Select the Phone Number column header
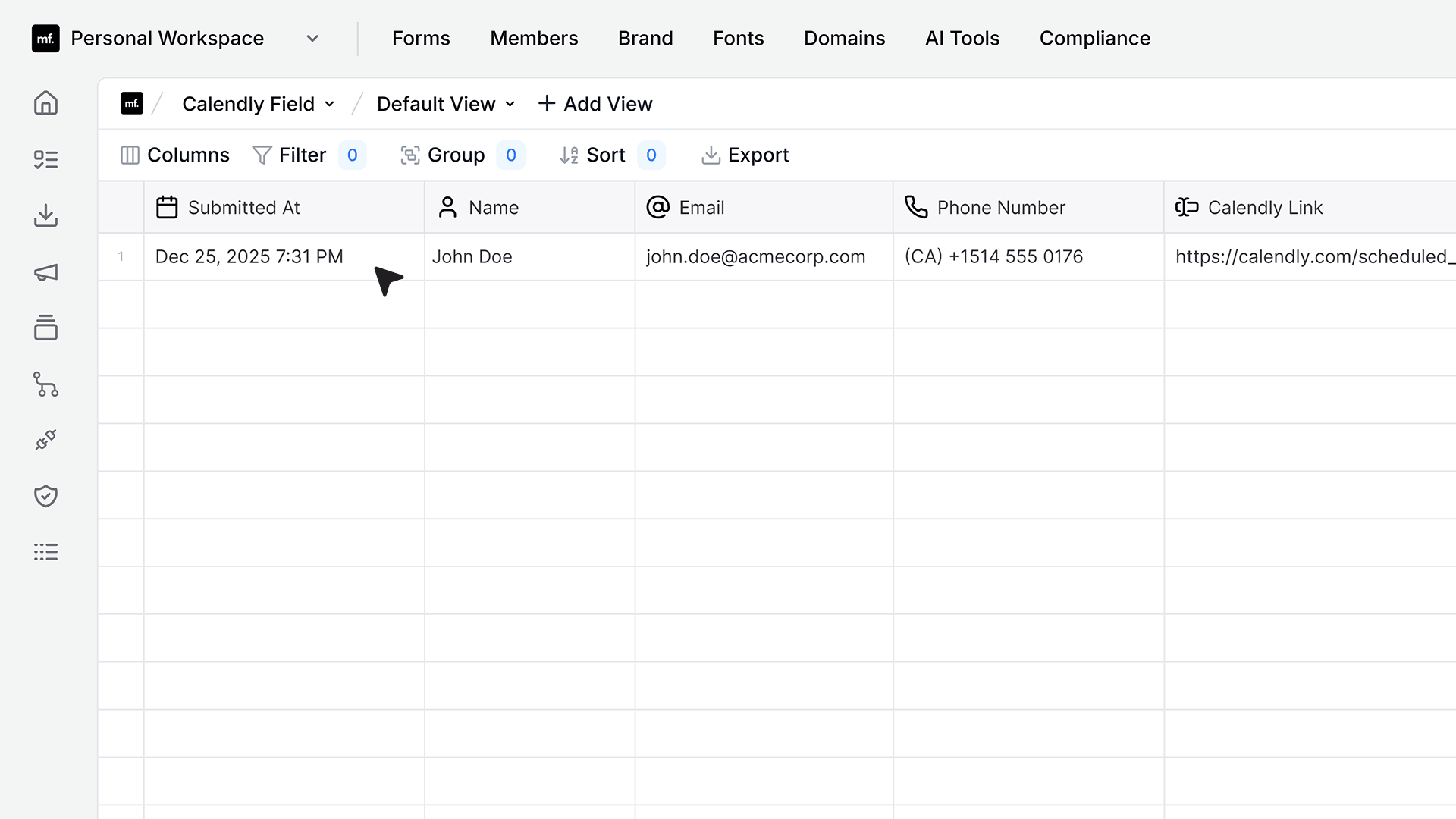1456x819 pixels. 1028,207
